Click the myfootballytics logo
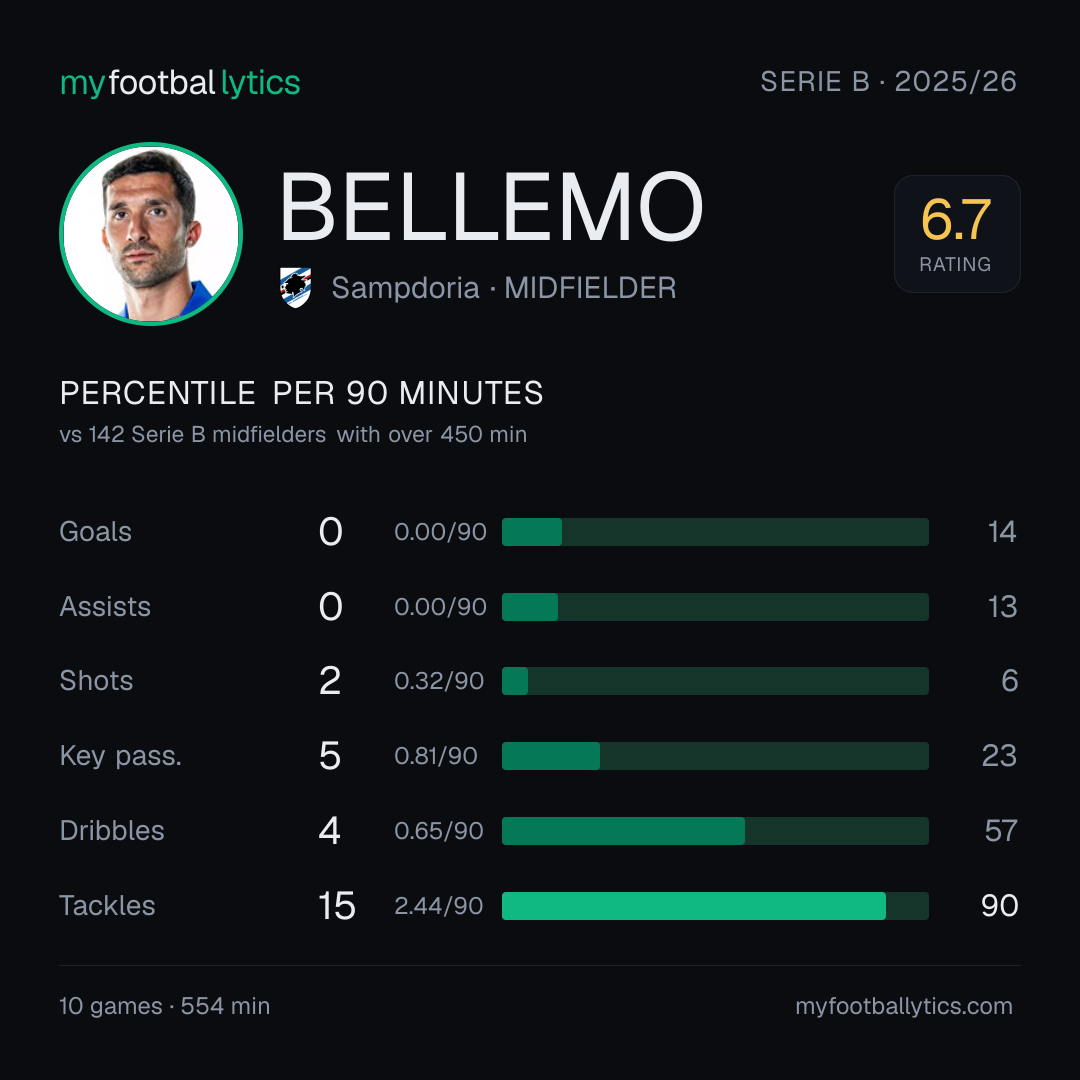The image size is (1080, 1080). click(180, 83)
